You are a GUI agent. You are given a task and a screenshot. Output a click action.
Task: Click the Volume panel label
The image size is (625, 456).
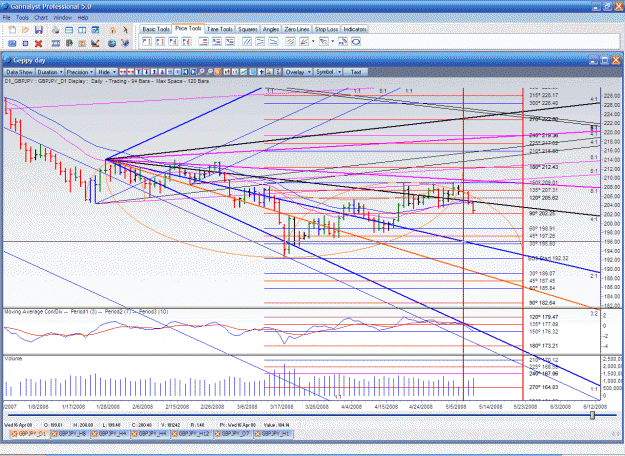pos(13,359)
